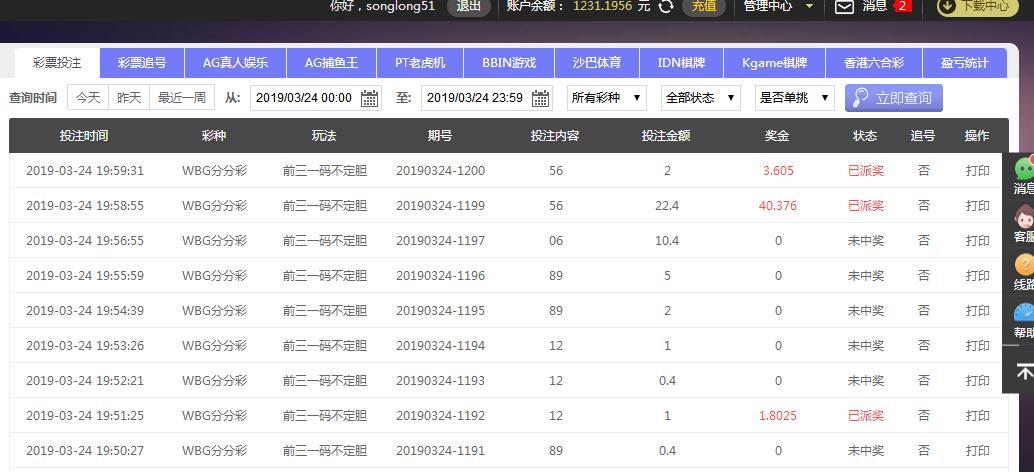The height and width of the screenshot is (472, 1034).
Task: Open customer service avatar icon
Action: coord(1024,218)
